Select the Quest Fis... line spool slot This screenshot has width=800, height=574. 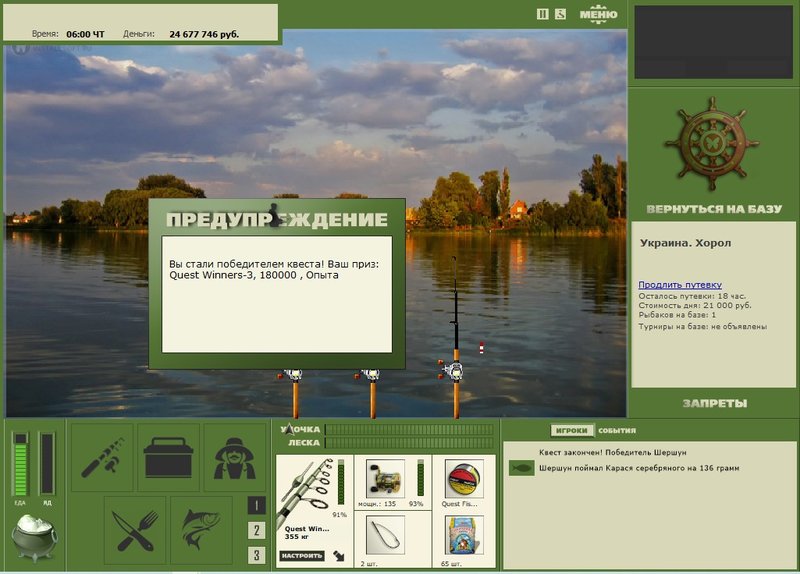463,482
